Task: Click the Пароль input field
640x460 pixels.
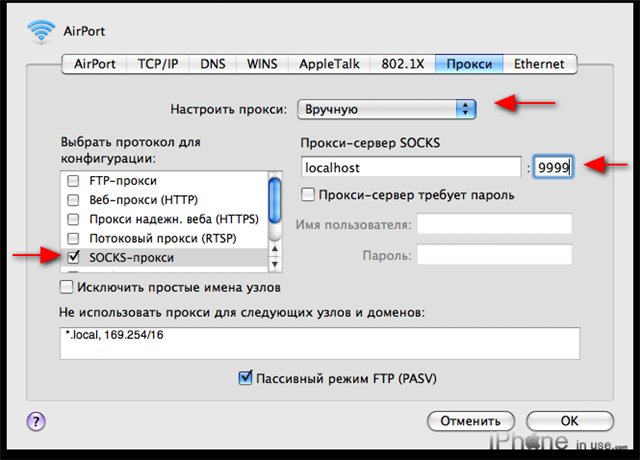Action: pos(495,255)
